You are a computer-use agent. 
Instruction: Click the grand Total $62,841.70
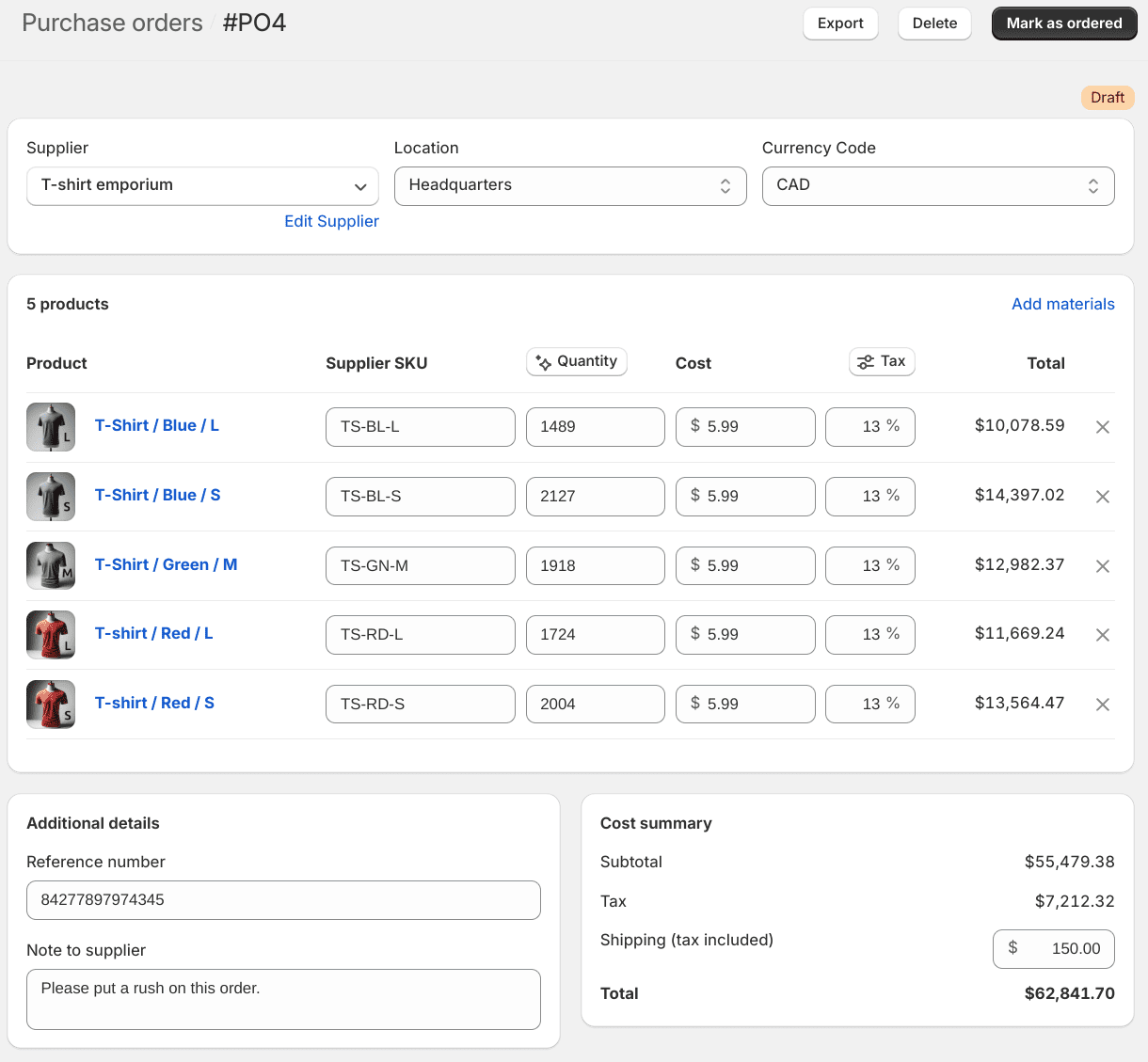pos(1070,993)
